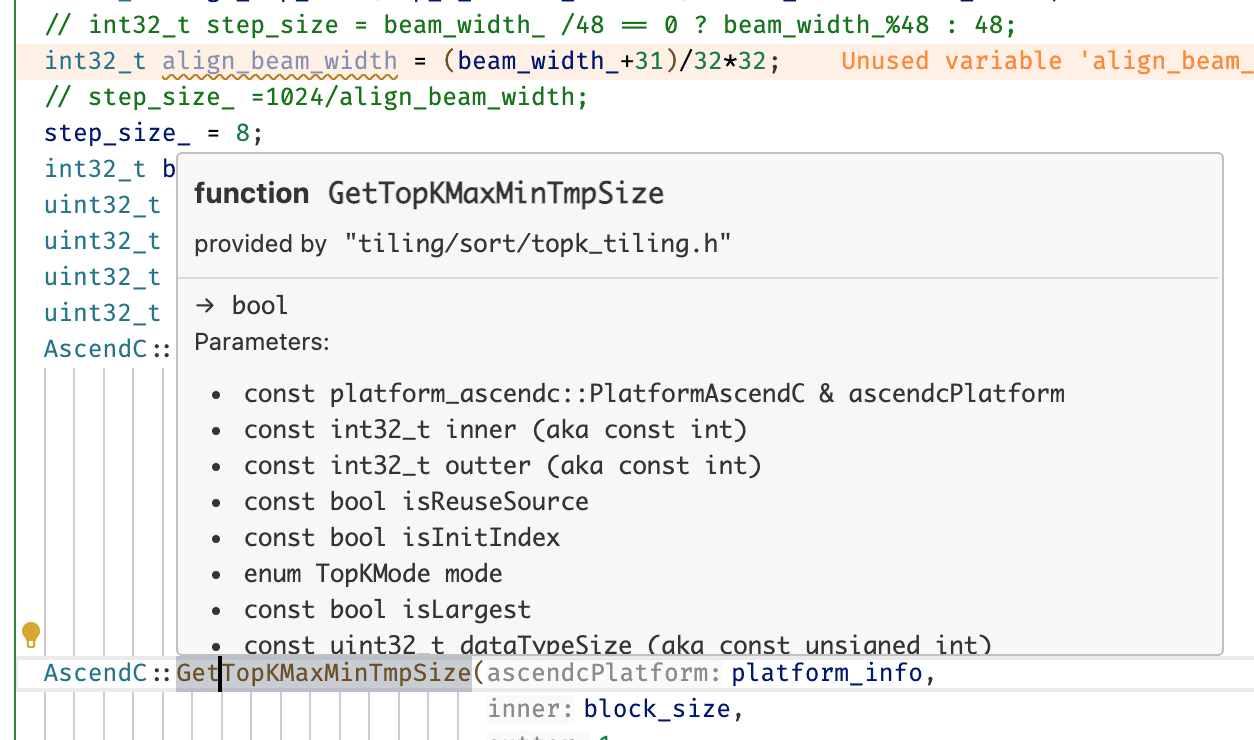This screenshot has width=1254, height=740.
Task: Click the 'const bool isReuseSource' parameter
Action: (416, 501)
